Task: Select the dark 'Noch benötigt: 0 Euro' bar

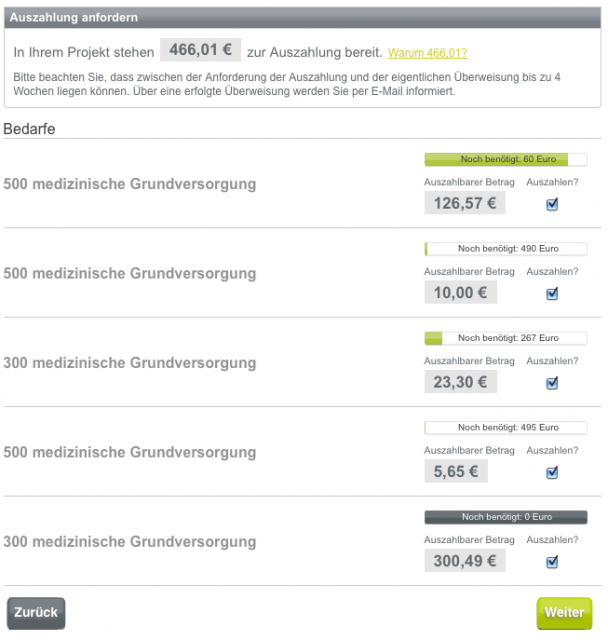Action: point(506,517)
